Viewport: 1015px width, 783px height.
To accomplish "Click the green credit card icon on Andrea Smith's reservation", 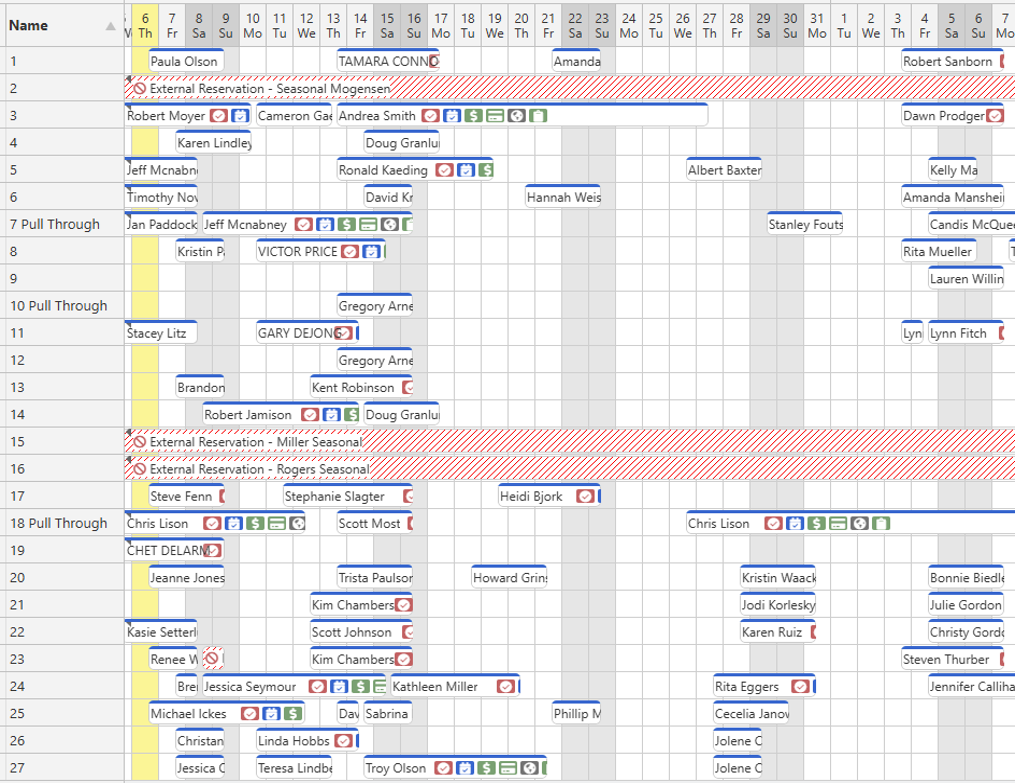I will 495,116.
